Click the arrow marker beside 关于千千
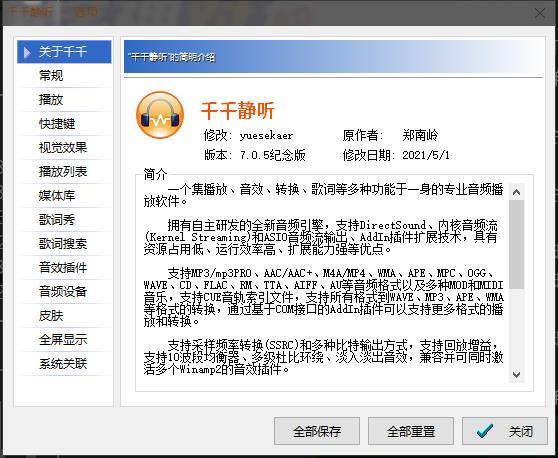The width and height of the screenshot is (558, 458). coord(27,52)
